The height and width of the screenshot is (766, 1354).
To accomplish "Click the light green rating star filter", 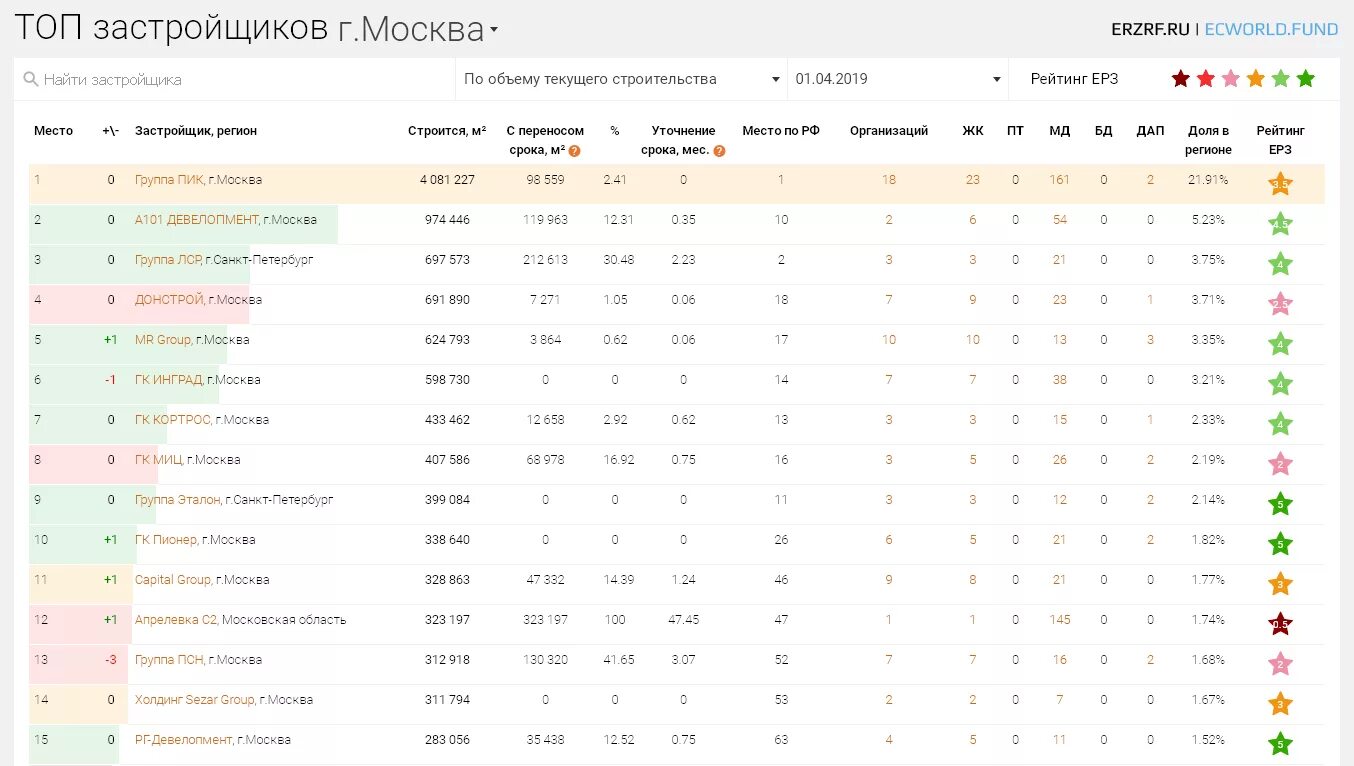I will tap(1281, 79).
